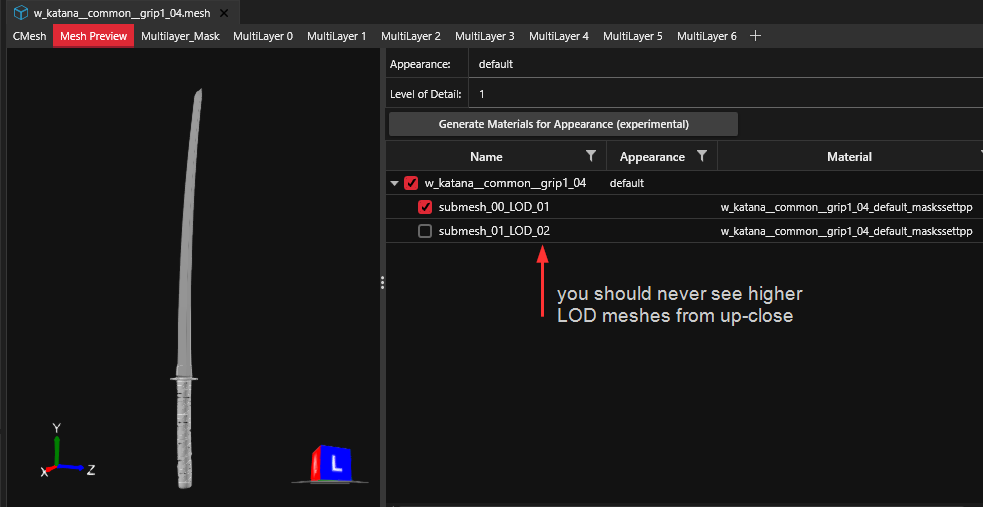Click Generate Materials for Appearance button
This screenshot has height=507, width=983.
(563, 124)
